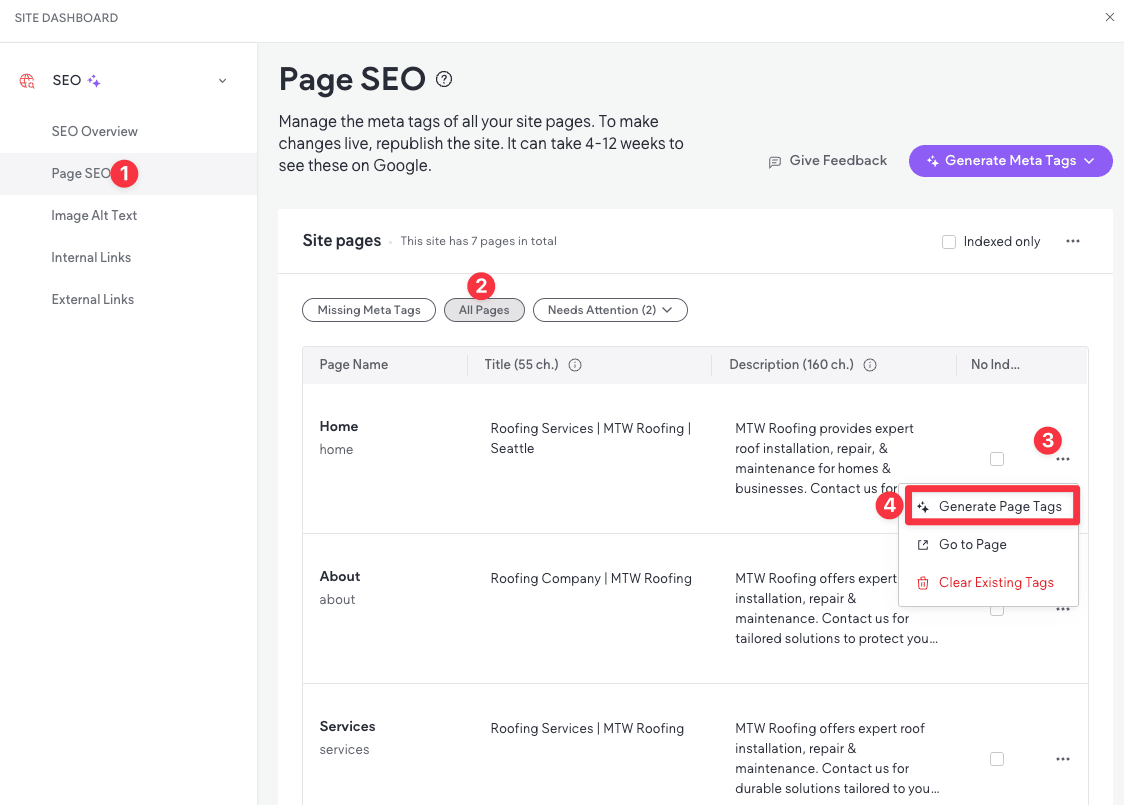Toggle the Indexed only checkbox
The width and height of the screenshot is (1124, 805).
point(948,242)
